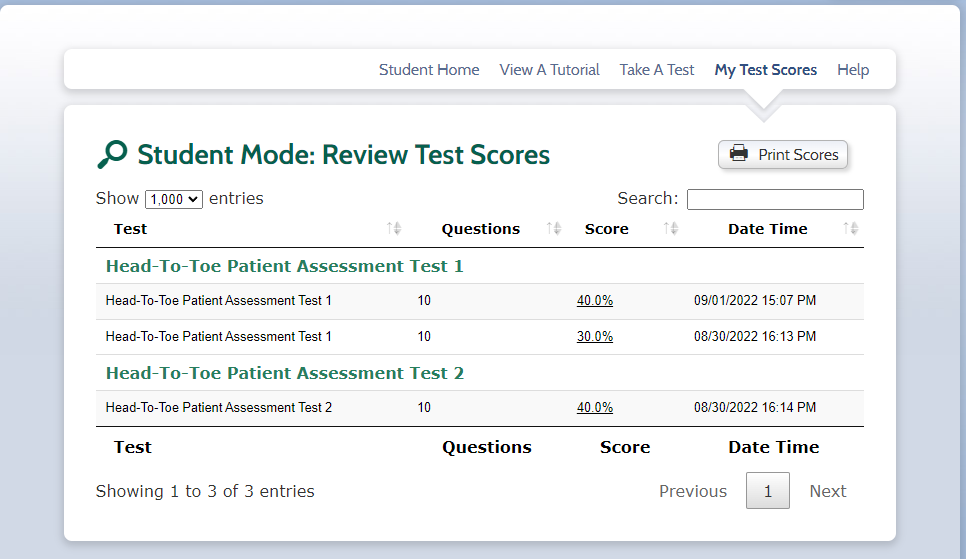Select page 1 in pagination
966x559 pixels.
(x=768, y=491)
